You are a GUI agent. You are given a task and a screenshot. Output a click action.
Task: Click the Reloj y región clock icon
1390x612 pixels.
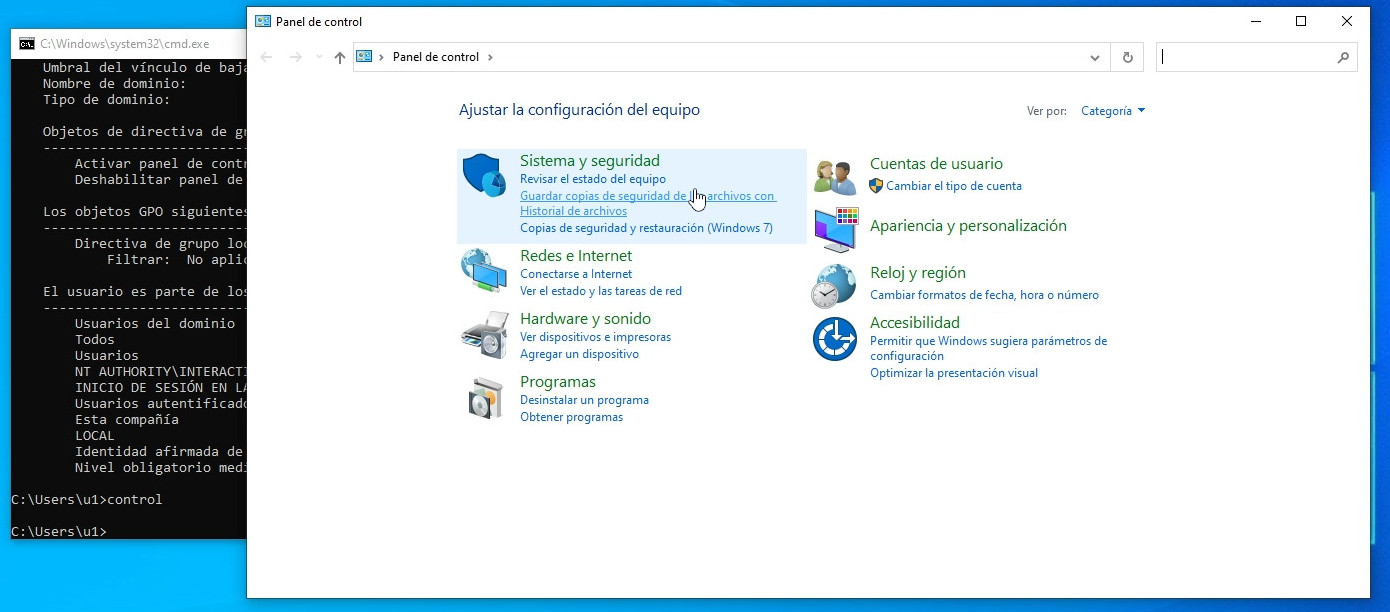tap(835, 286)
